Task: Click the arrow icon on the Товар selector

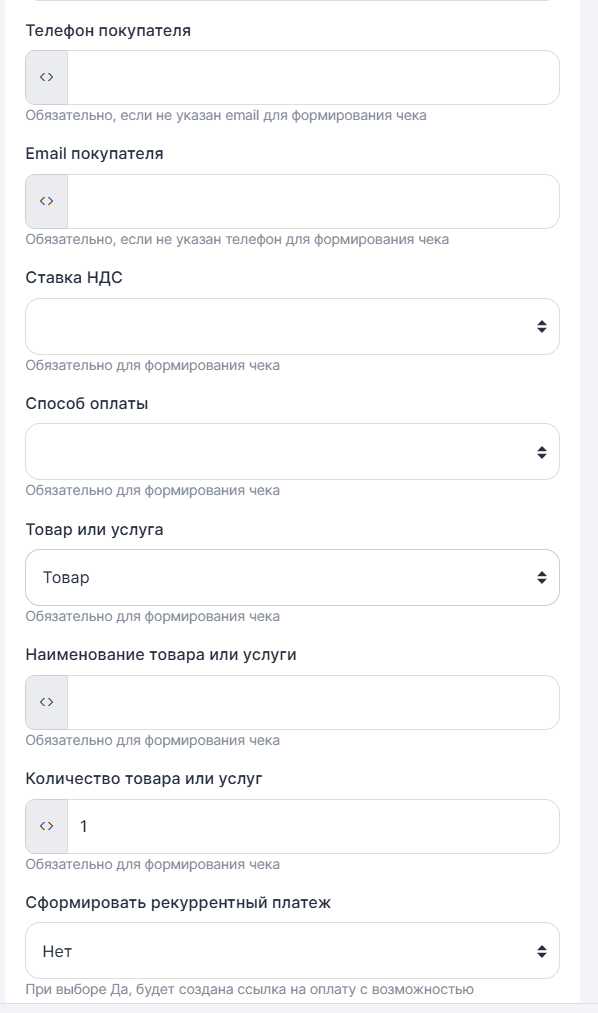Action: [x=541, y=577]
